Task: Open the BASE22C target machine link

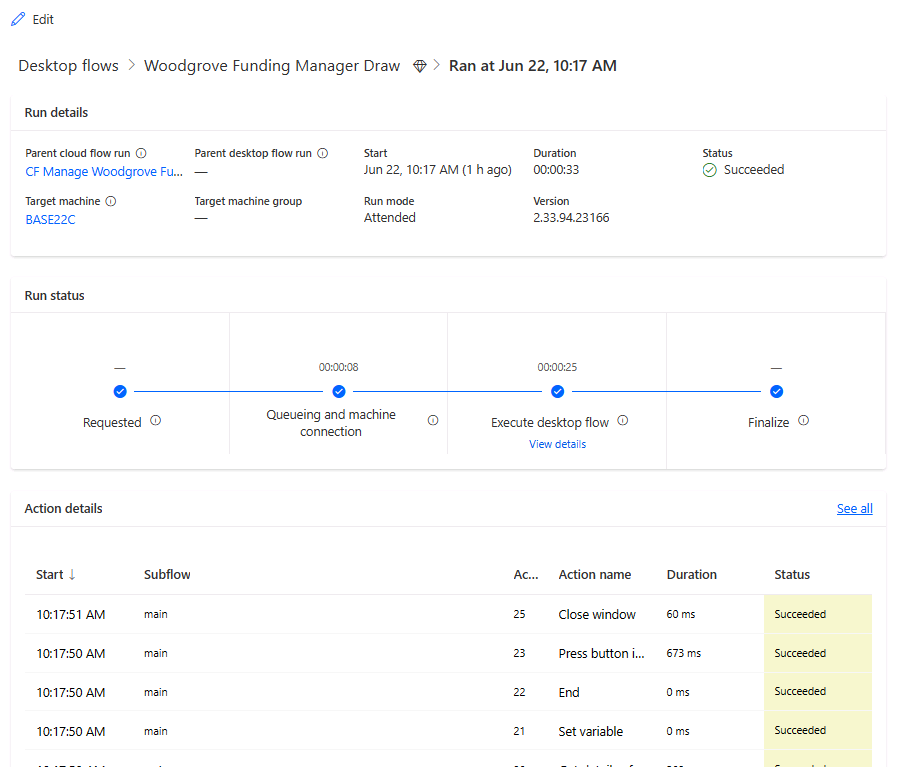Action: click(50, 219)
